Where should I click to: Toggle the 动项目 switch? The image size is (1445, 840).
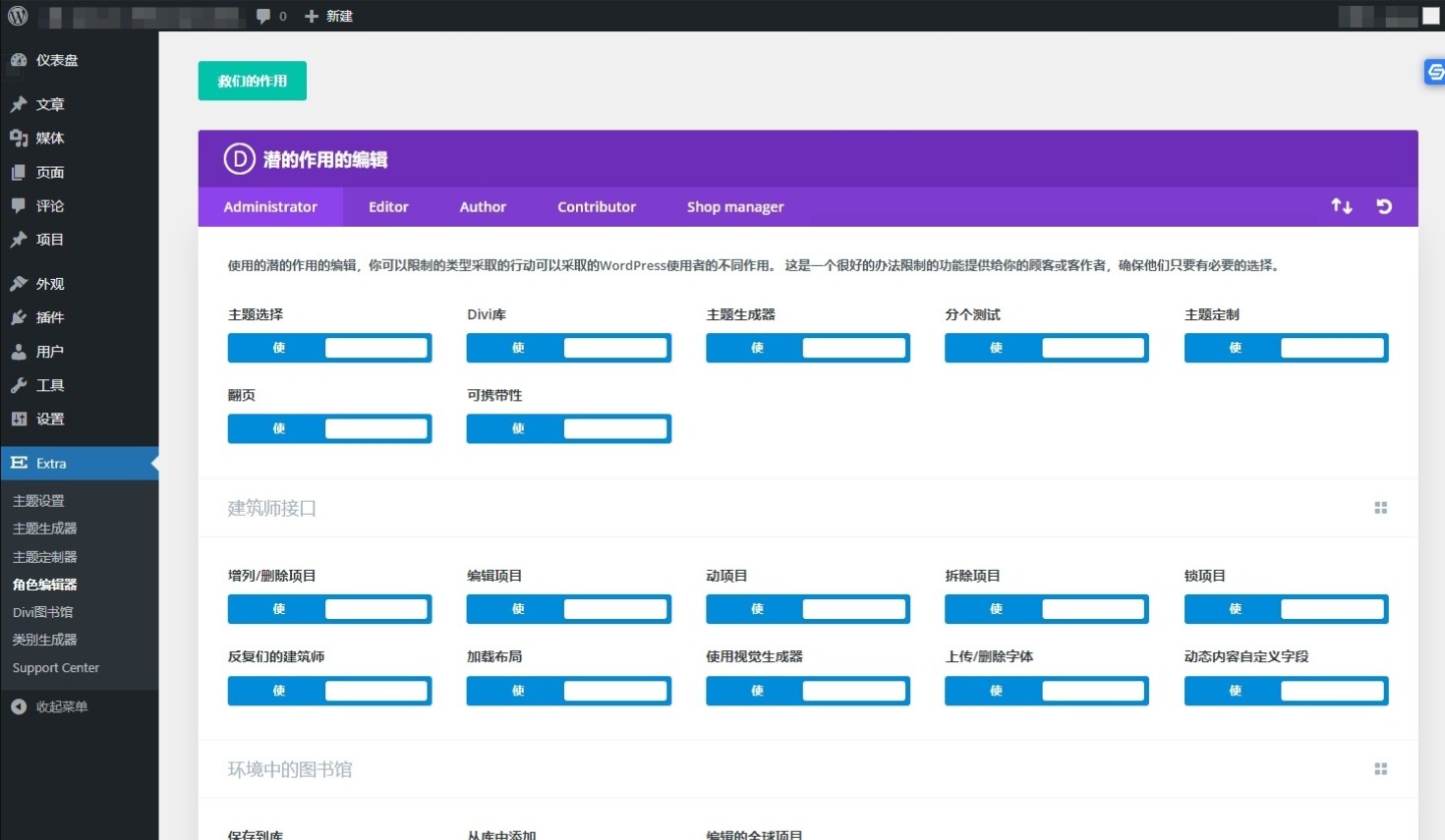808,609
